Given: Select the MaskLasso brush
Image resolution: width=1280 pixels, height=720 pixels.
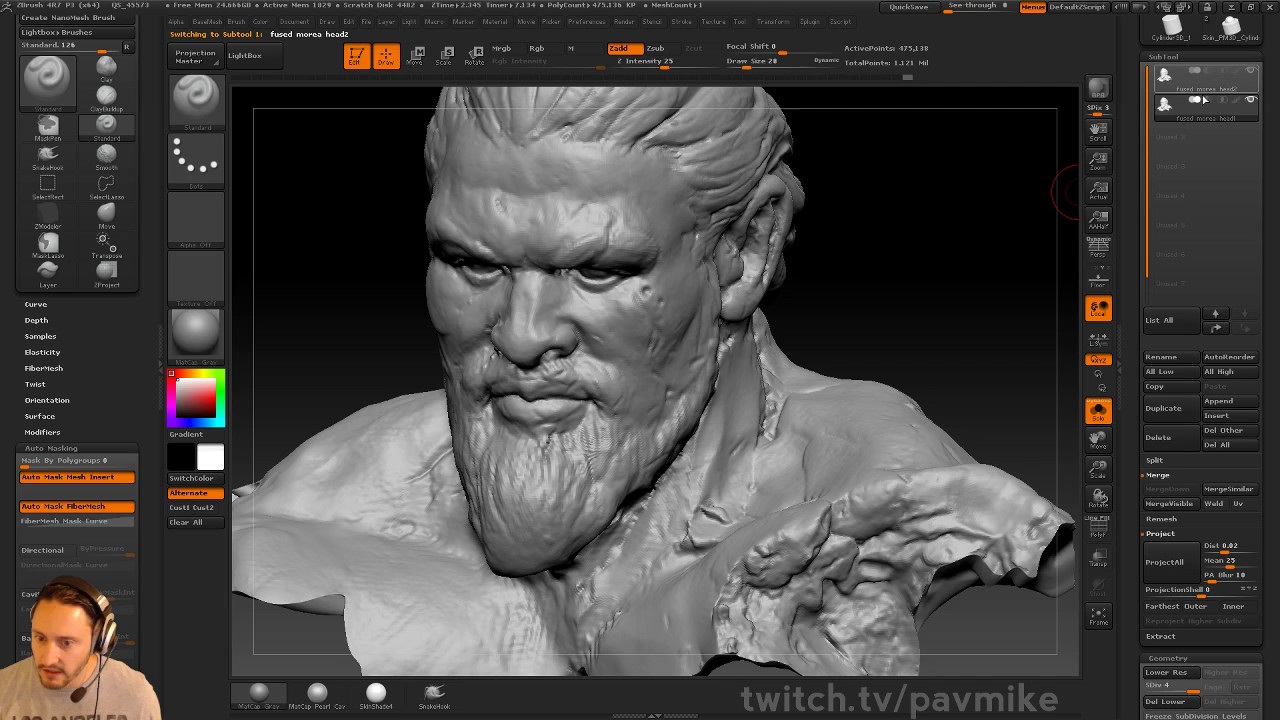Looking at the screenshot, I should pos(47,245).
